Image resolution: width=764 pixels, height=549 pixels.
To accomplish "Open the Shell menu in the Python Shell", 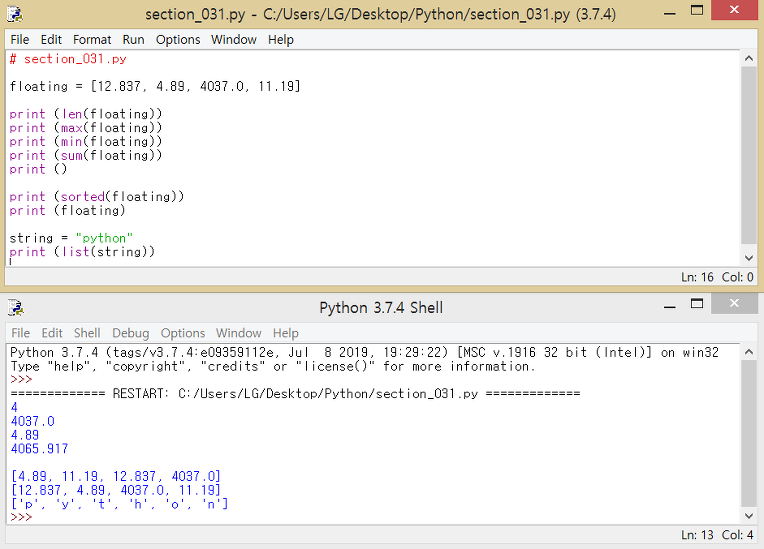I will point(87,333).
